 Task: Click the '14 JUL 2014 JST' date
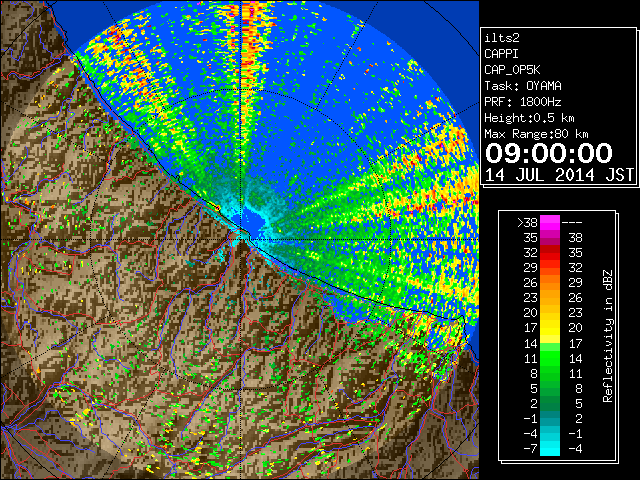pos(559,175)
